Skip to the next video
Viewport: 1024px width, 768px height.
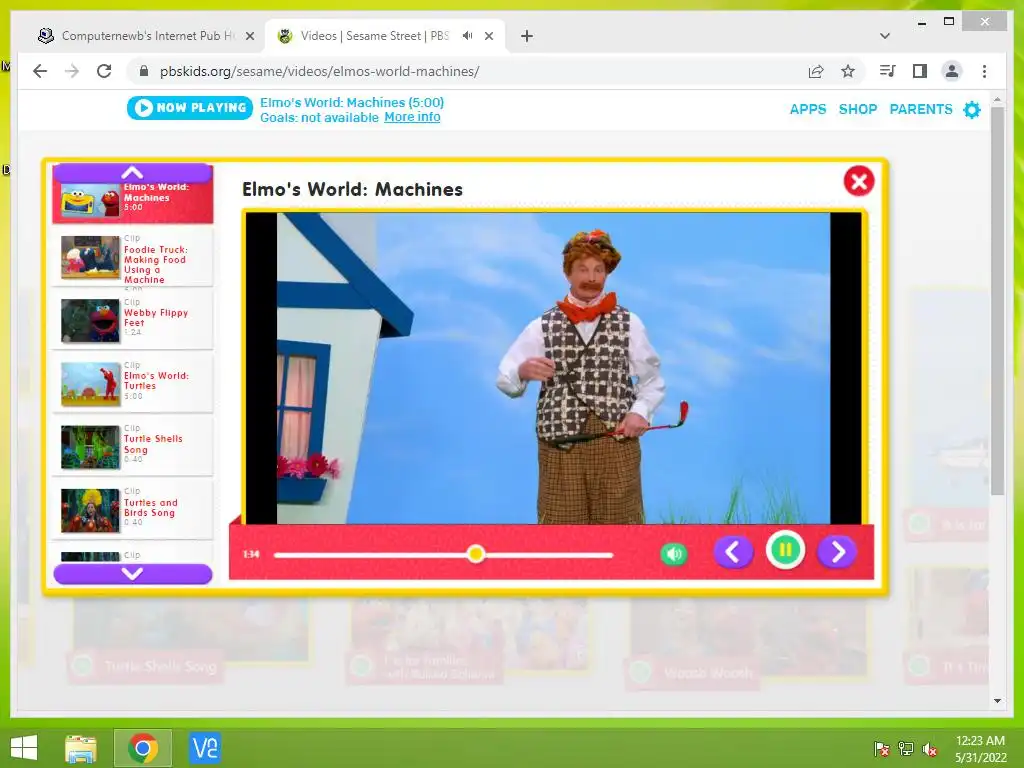tap(837, 552)
